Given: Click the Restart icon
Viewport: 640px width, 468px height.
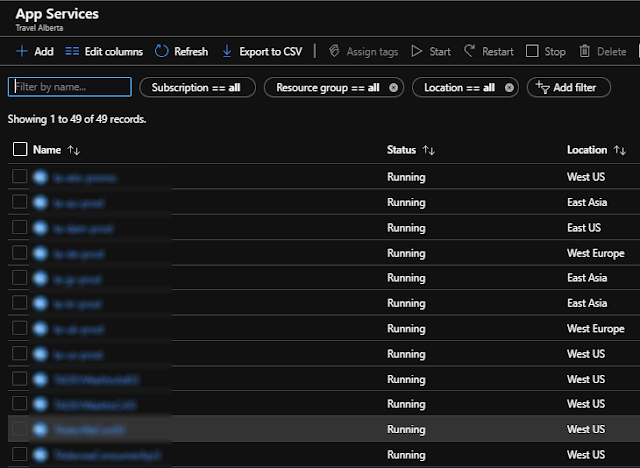Looking at the screenshot, I should click(469, 51).
